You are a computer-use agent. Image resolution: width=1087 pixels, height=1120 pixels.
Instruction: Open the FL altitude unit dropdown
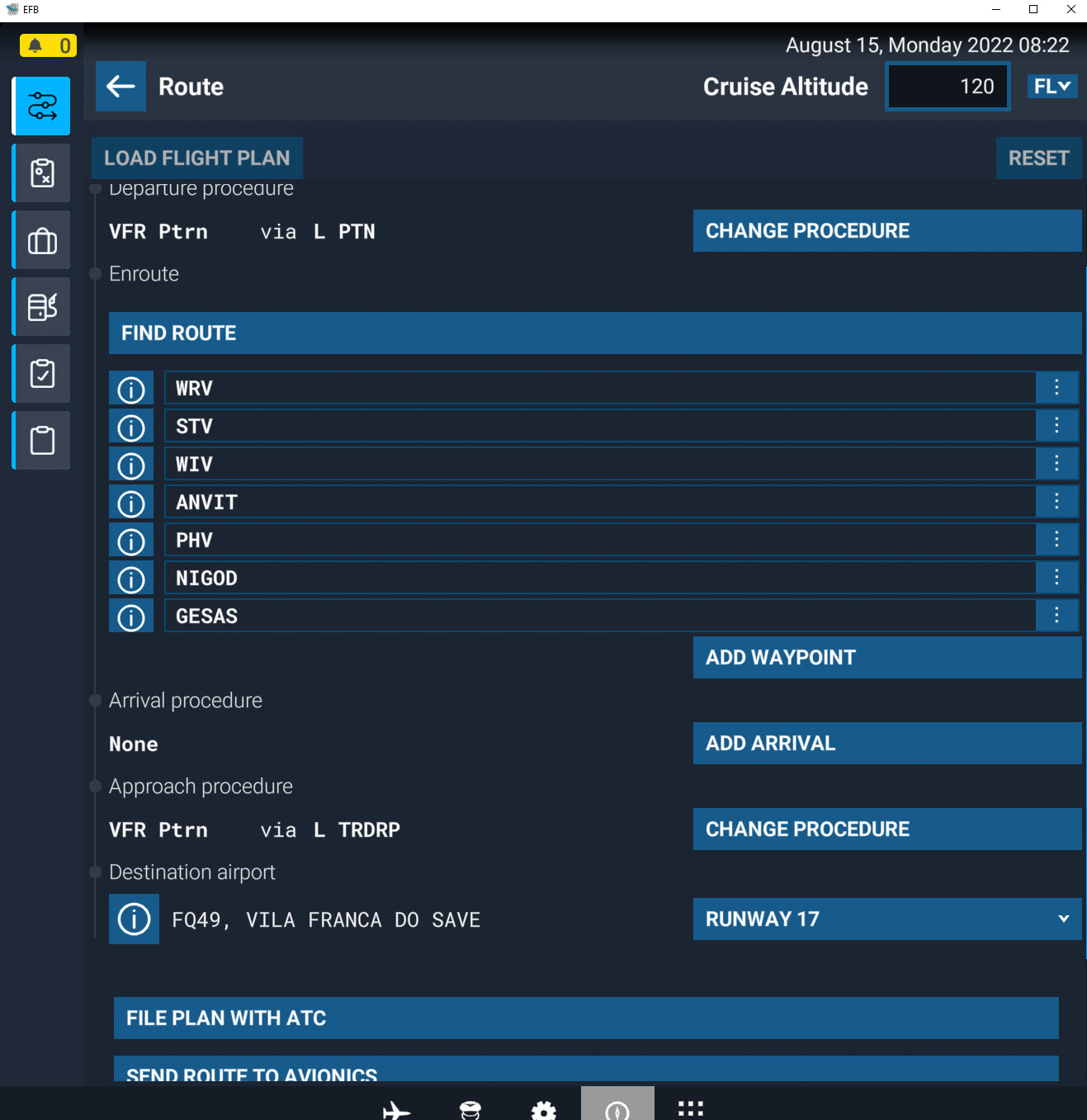(1052, 86)
